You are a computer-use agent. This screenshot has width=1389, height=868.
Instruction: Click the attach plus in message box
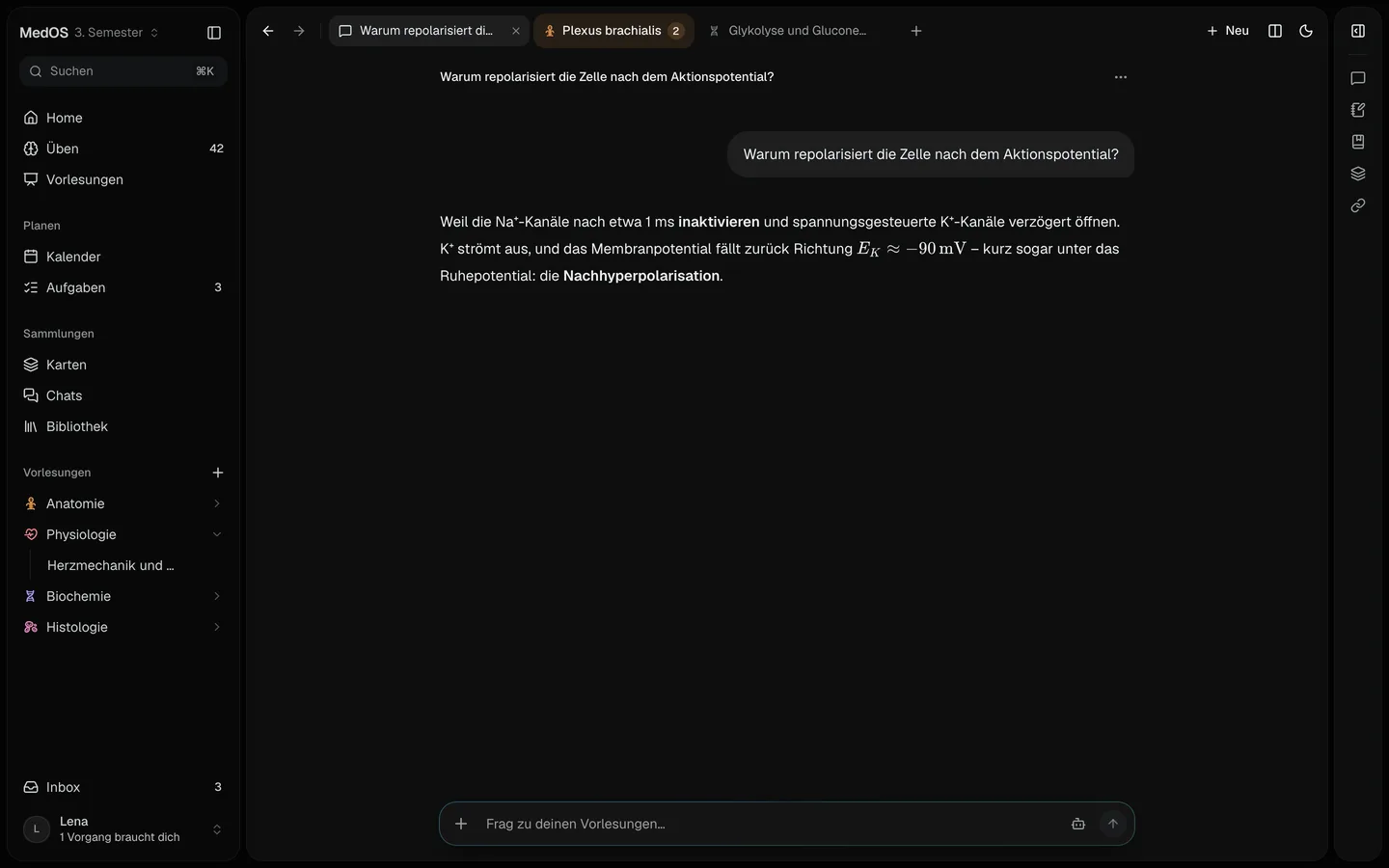click(461, 824)
